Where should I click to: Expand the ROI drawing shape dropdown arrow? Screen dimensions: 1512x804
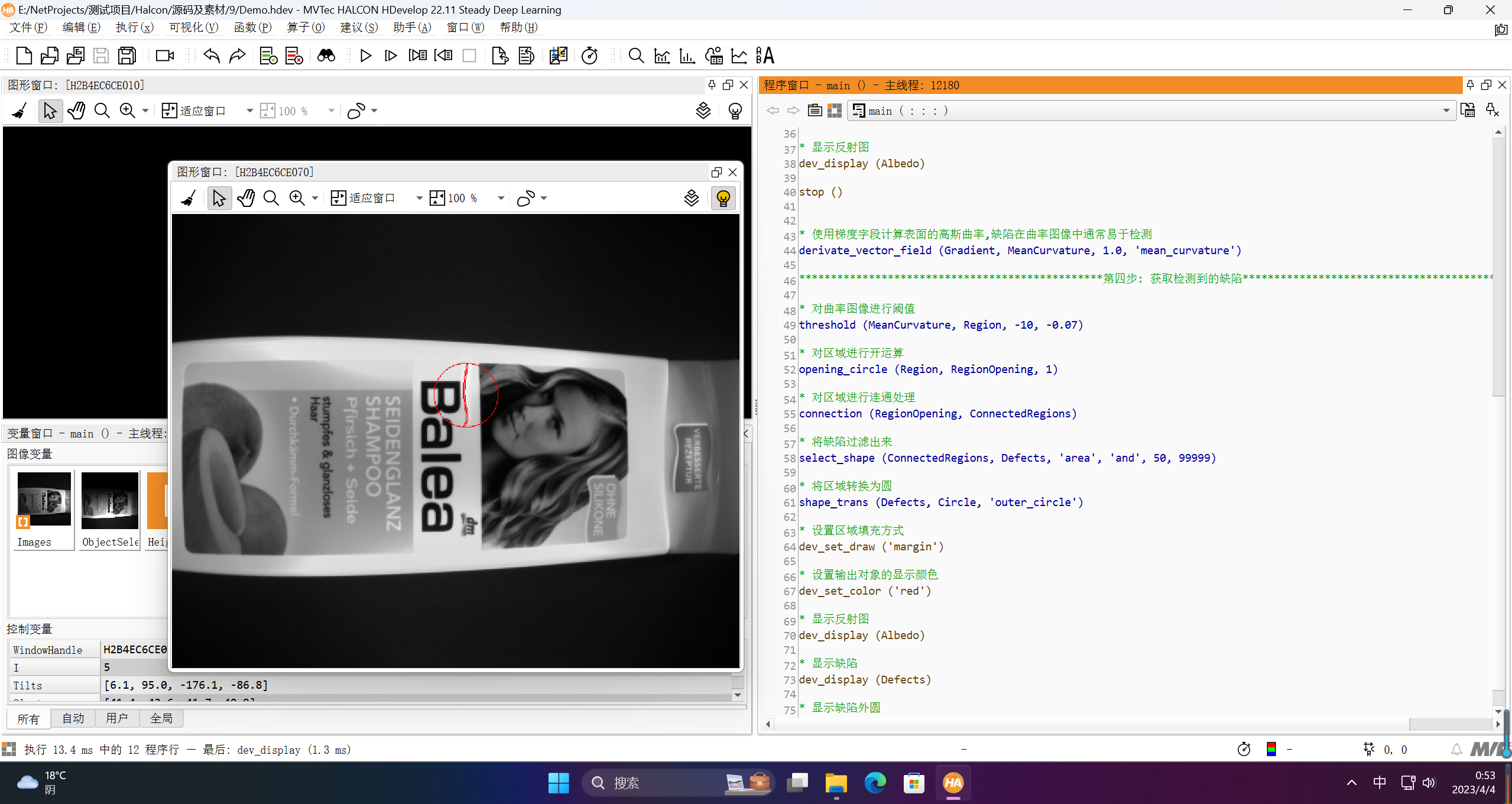[x=544, y=198]
